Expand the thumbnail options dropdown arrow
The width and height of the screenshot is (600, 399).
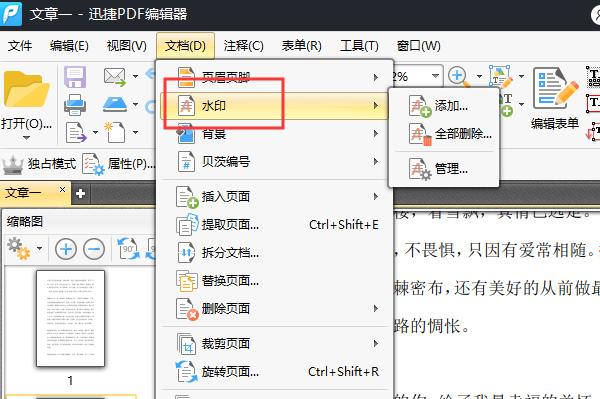(39, 249)
